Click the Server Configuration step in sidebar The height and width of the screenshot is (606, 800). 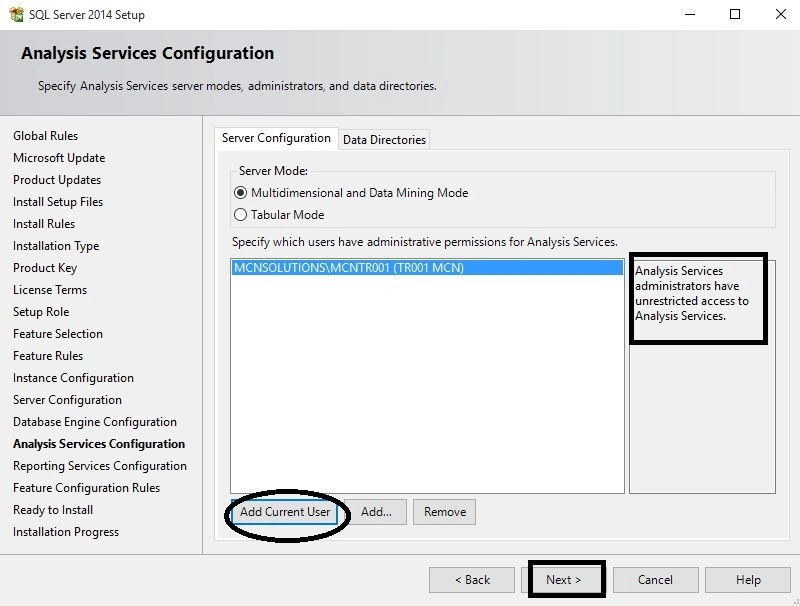(67, 399)
